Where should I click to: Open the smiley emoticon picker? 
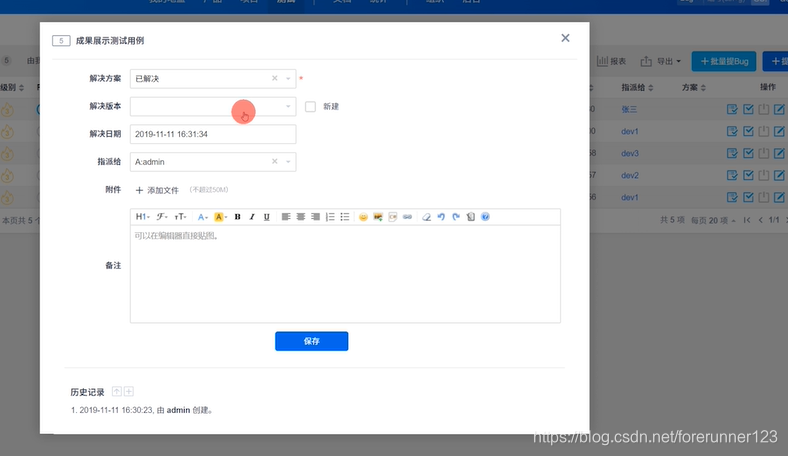point(363,217)
